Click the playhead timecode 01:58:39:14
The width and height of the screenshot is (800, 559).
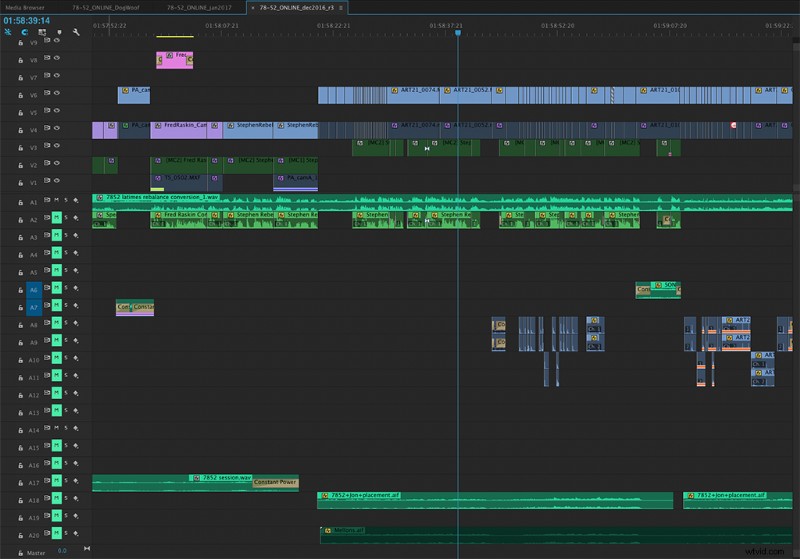[27, 21]
